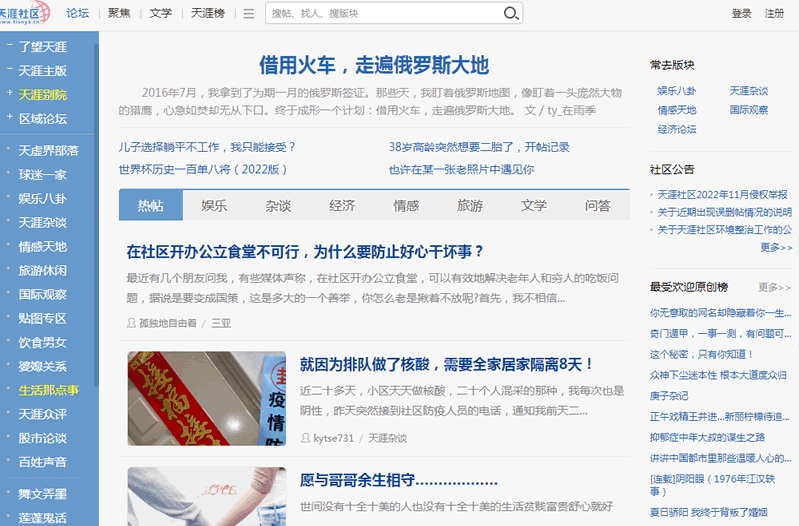
Task: Click 论坛 in the top navigation
Action: tap(77, 14)
